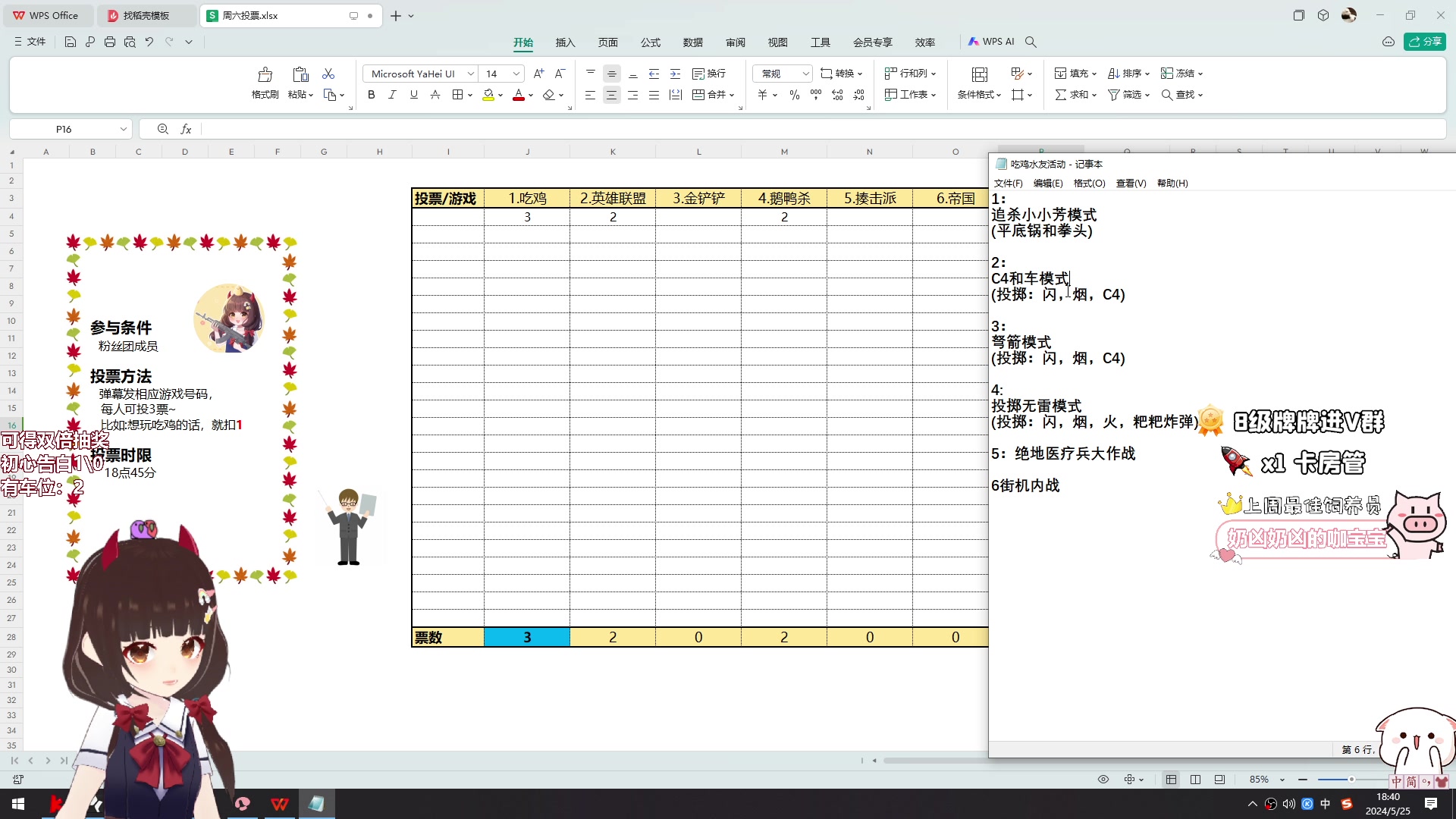The height and width of the screenshot is (819, 1456).
Task: Open the Rows and Columns (行和列) menu
Action: [911, 74]
